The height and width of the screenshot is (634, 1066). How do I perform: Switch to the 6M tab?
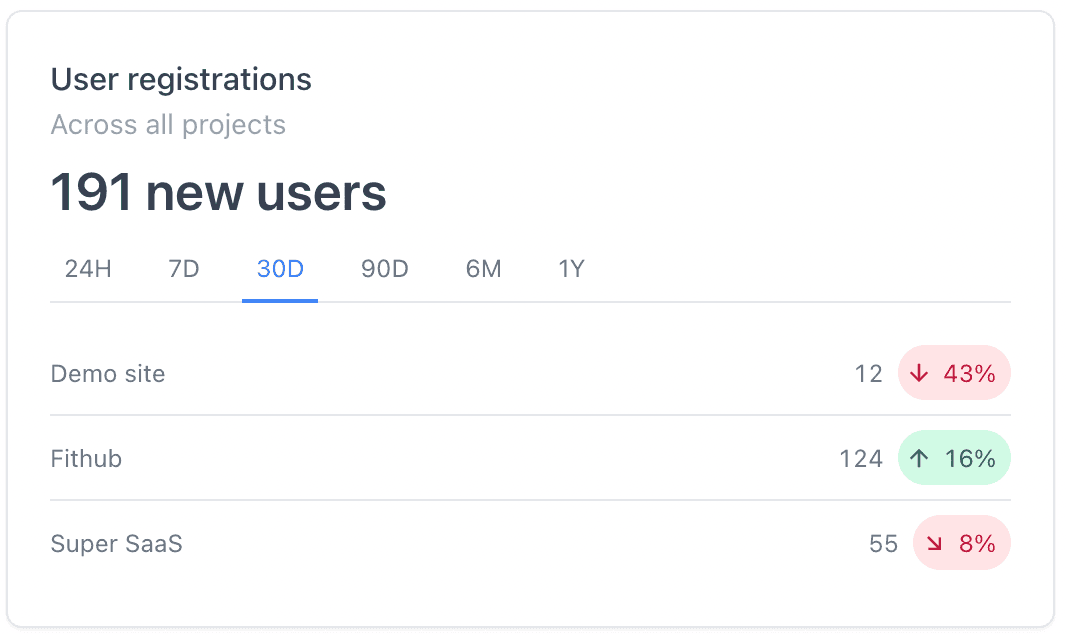click(483, 269)
